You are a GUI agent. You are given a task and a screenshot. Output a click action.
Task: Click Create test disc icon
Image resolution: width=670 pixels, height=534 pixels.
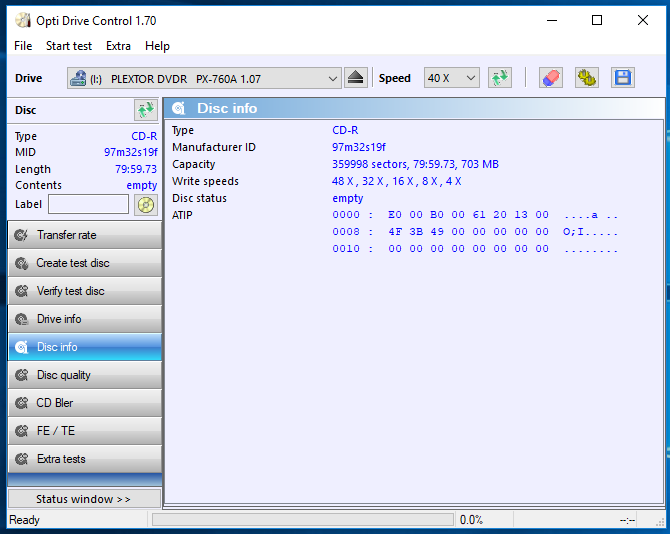(x=21, y=263)
